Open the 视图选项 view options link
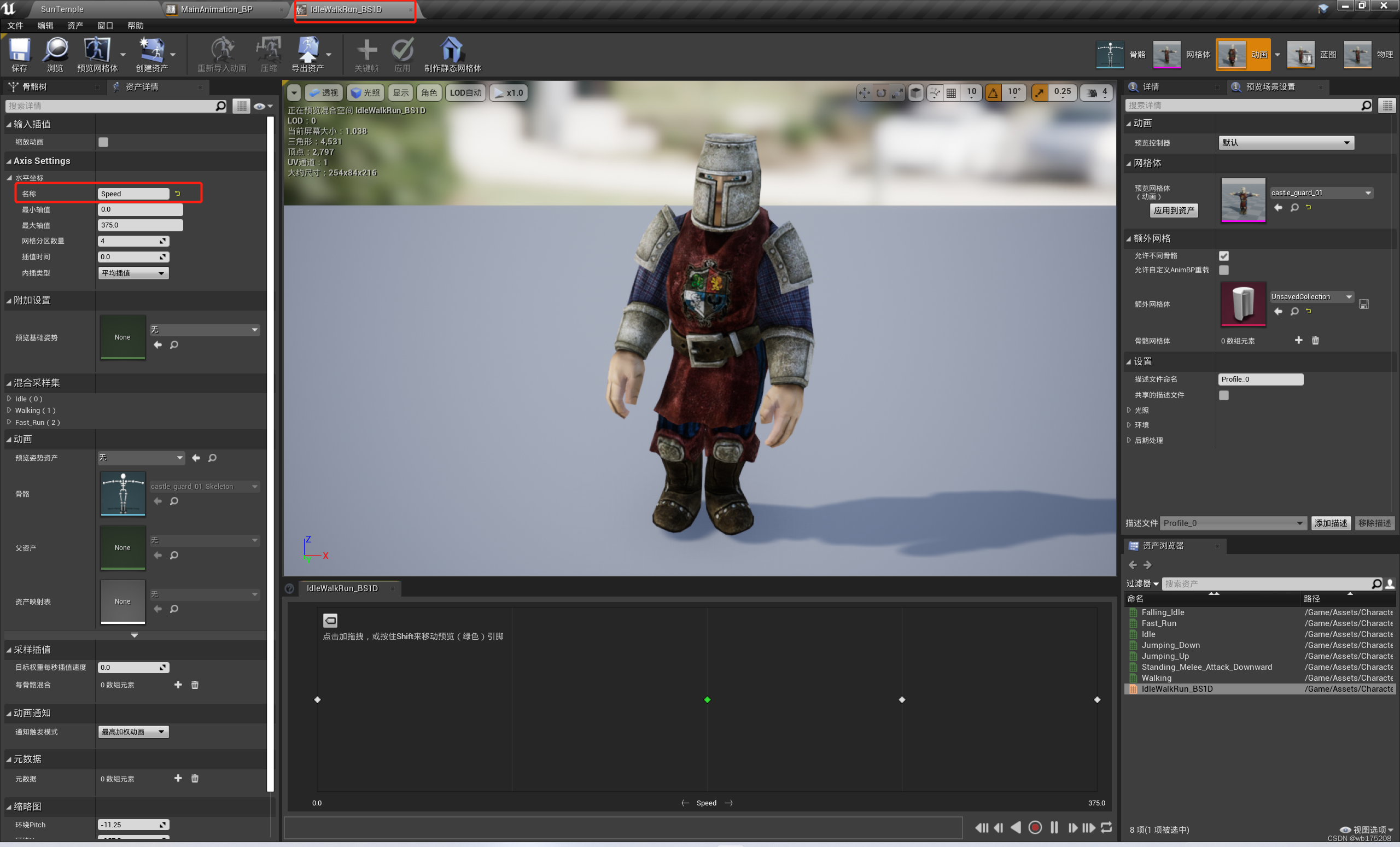1400x847 pixels. [1366, 829]
